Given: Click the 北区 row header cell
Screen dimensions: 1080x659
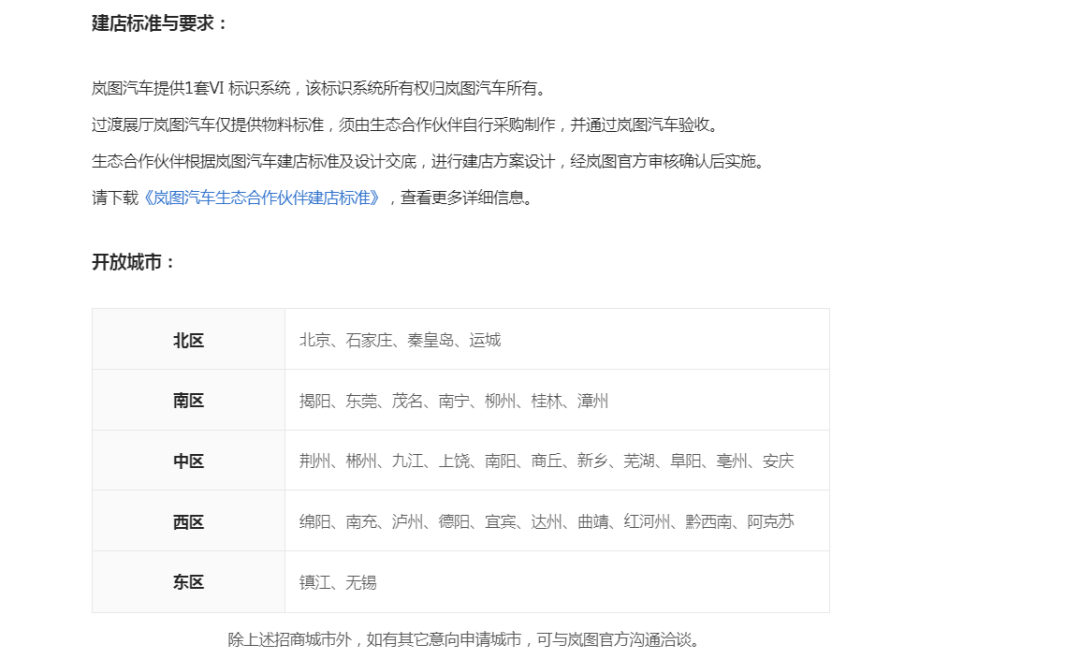Looking at the screenshot, I should (x=189, y=339).
